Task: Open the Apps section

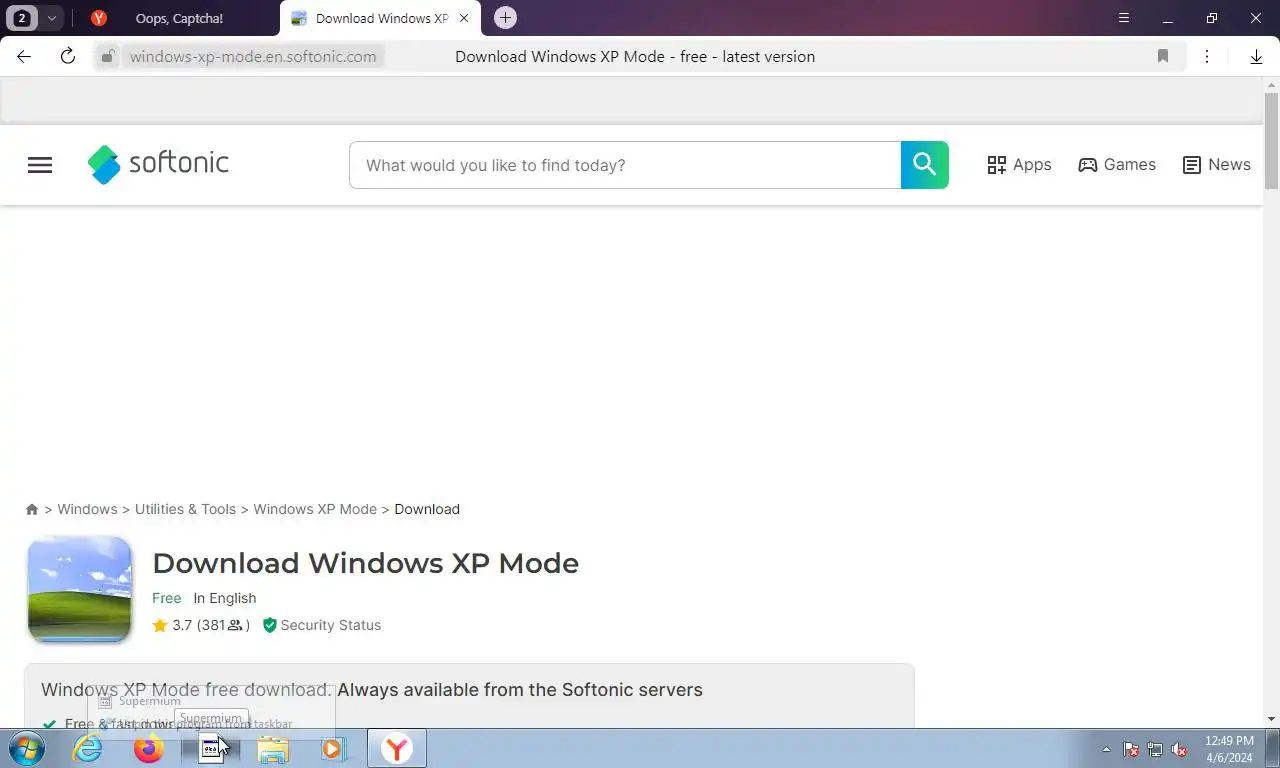Action: (x=1019, y=165)
